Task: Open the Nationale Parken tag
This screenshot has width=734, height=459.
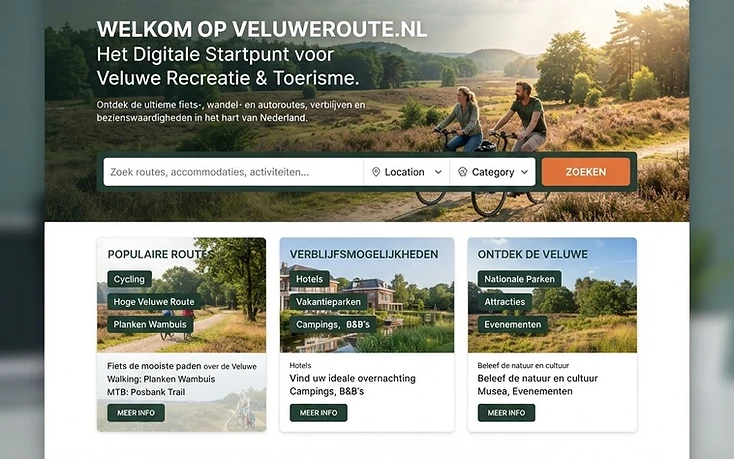Action: coord(519,279)
